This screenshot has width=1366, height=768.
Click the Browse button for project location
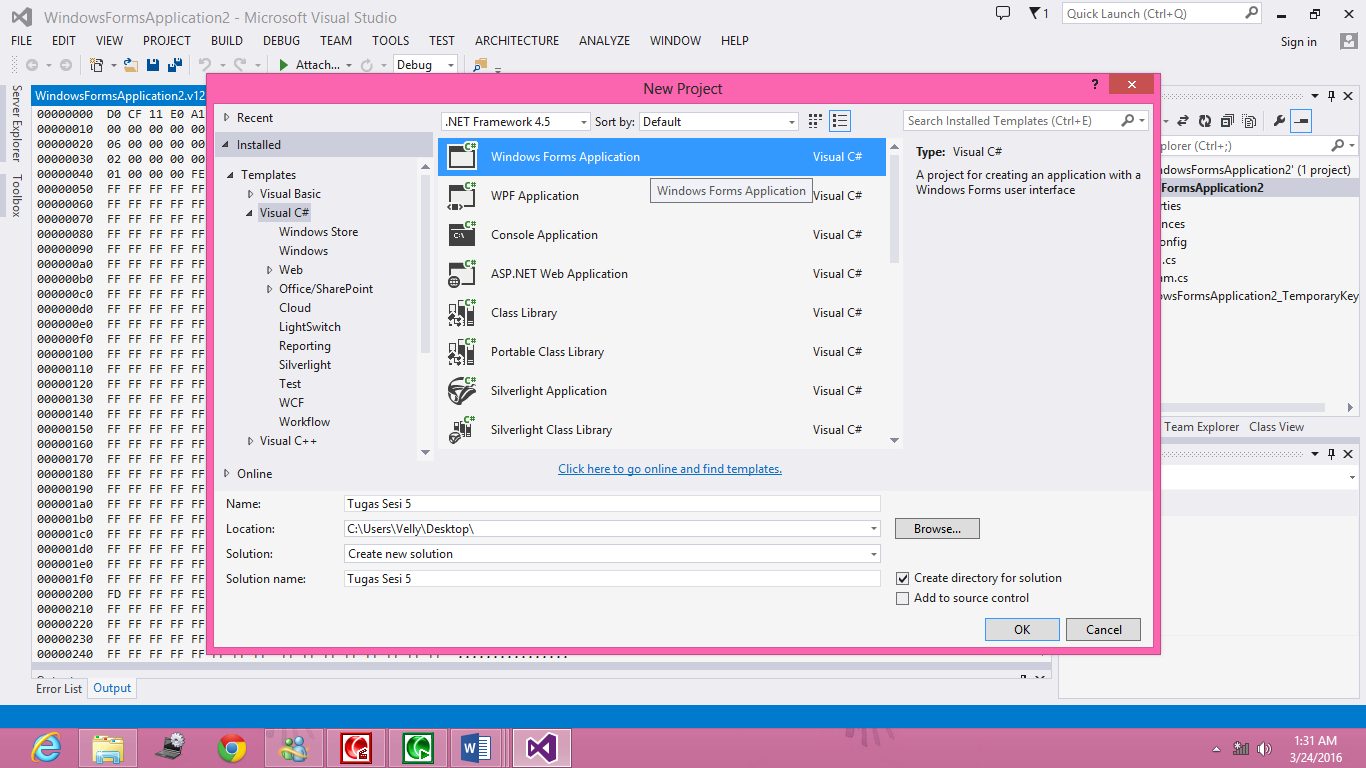coord(936,528)
